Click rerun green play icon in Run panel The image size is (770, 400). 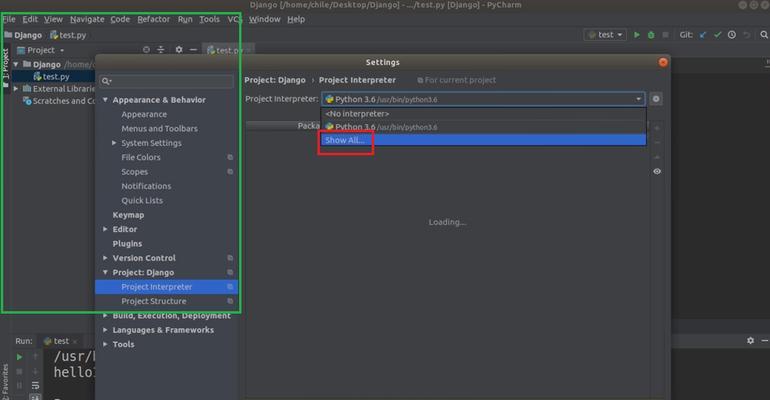19,357
